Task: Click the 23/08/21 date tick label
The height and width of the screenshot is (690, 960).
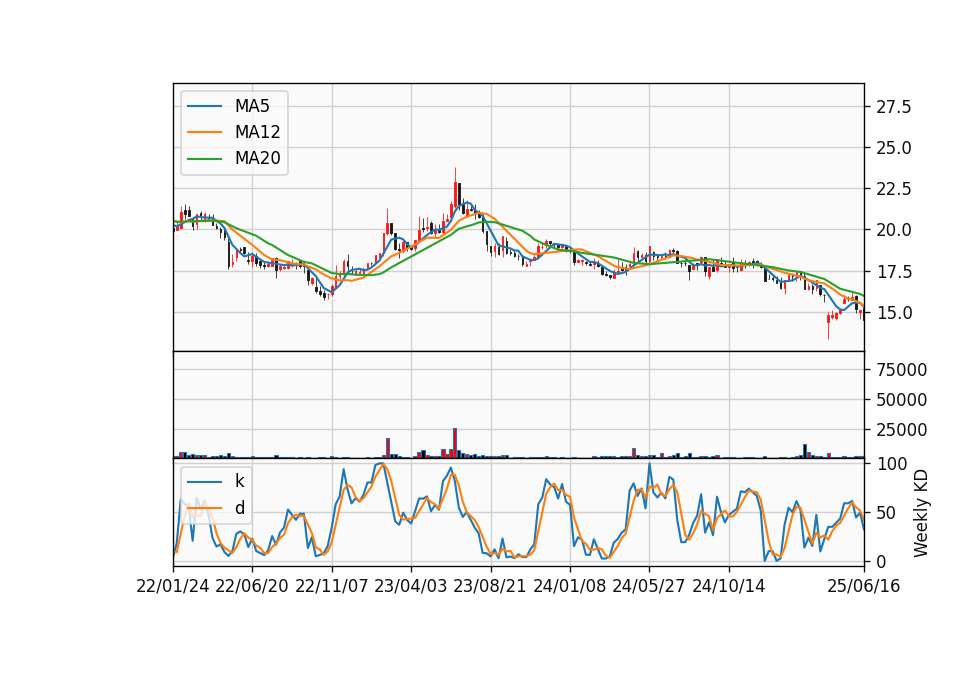Action: click(x=489, y=586)
